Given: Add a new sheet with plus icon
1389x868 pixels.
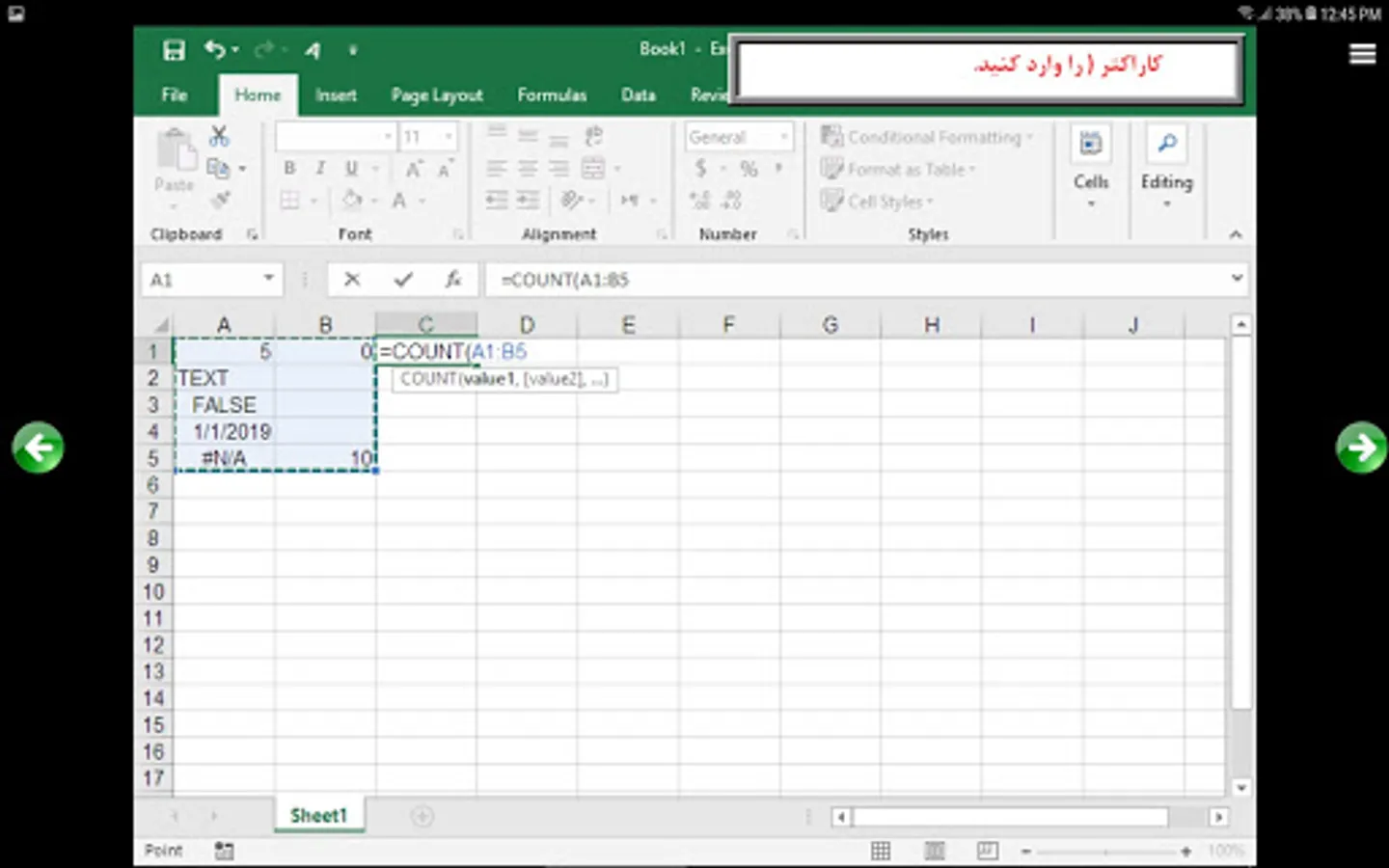Looking at the screenshot, I should pos(422,816).
